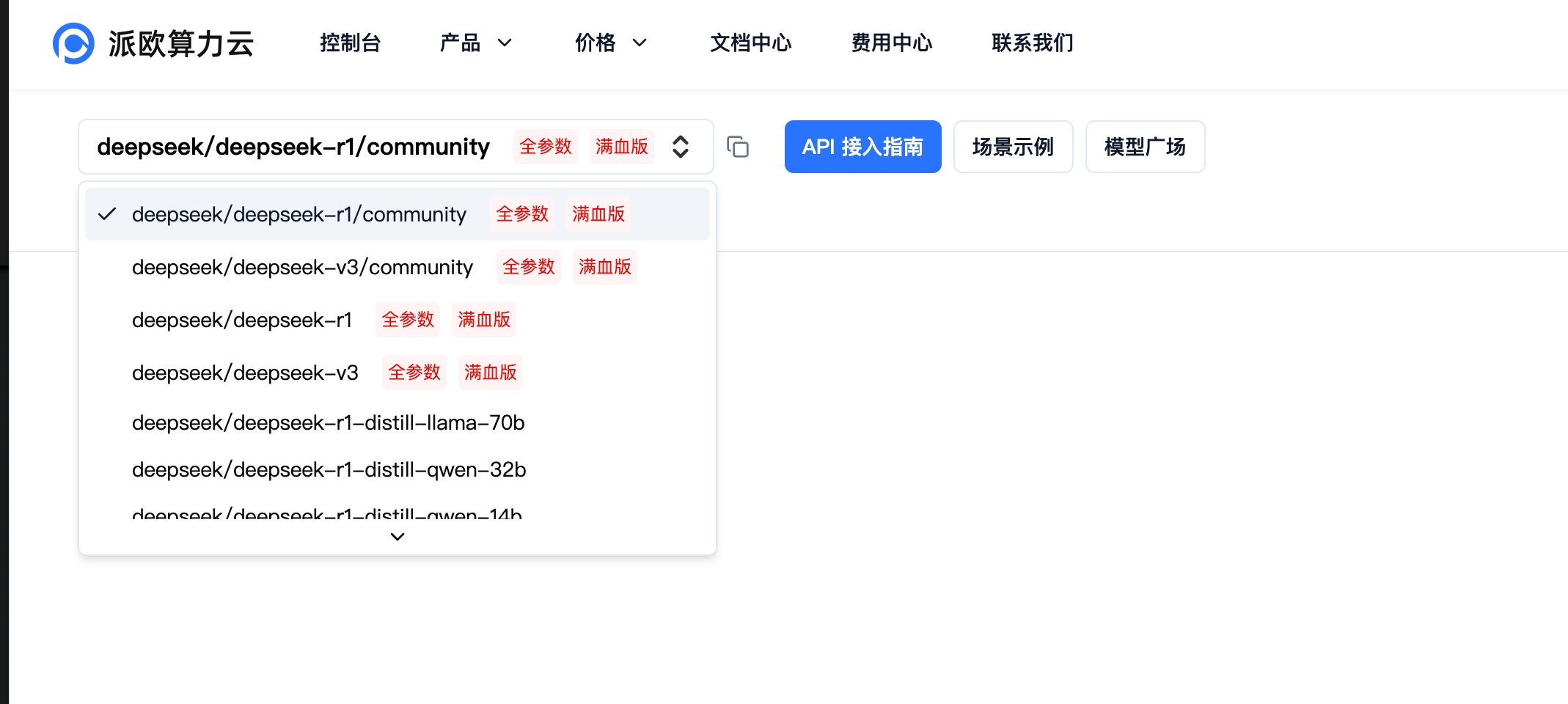Click the 满血版 tag in the selector field
The height and width of the screenshot is (704, 1568).
[x=622, y=147]
